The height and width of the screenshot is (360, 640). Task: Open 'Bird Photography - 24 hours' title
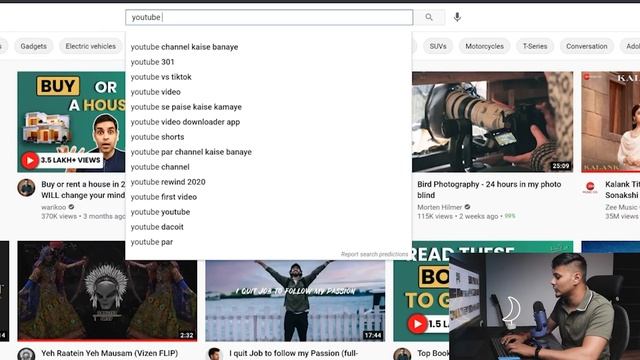tap(489, 189)
